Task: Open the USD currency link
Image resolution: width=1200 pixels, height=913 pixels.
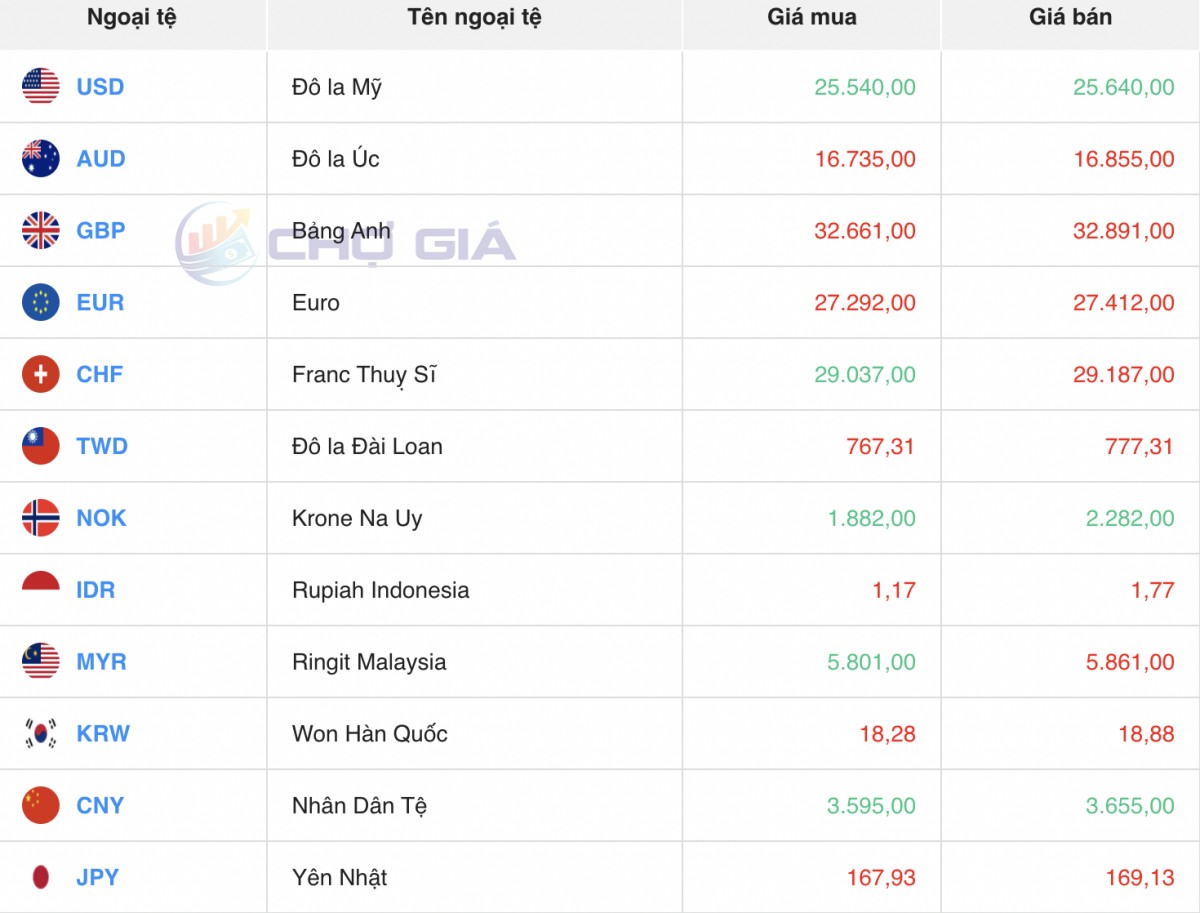Action: point(100,87)
